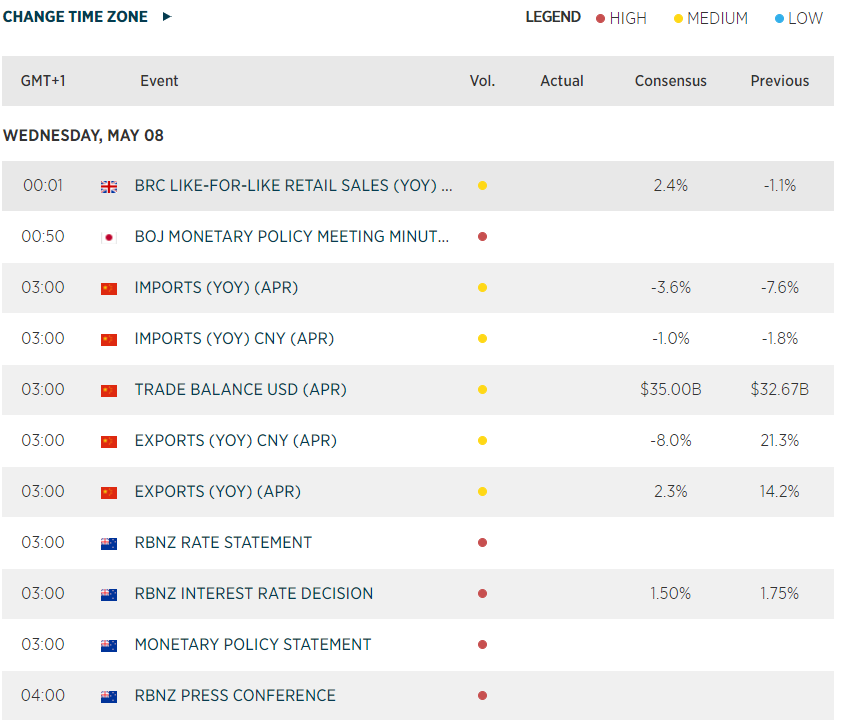Viewport: 846px width, 720px height.
Task: Click China flag next to Imports (YoY) CNY
Action: point(109,339)
